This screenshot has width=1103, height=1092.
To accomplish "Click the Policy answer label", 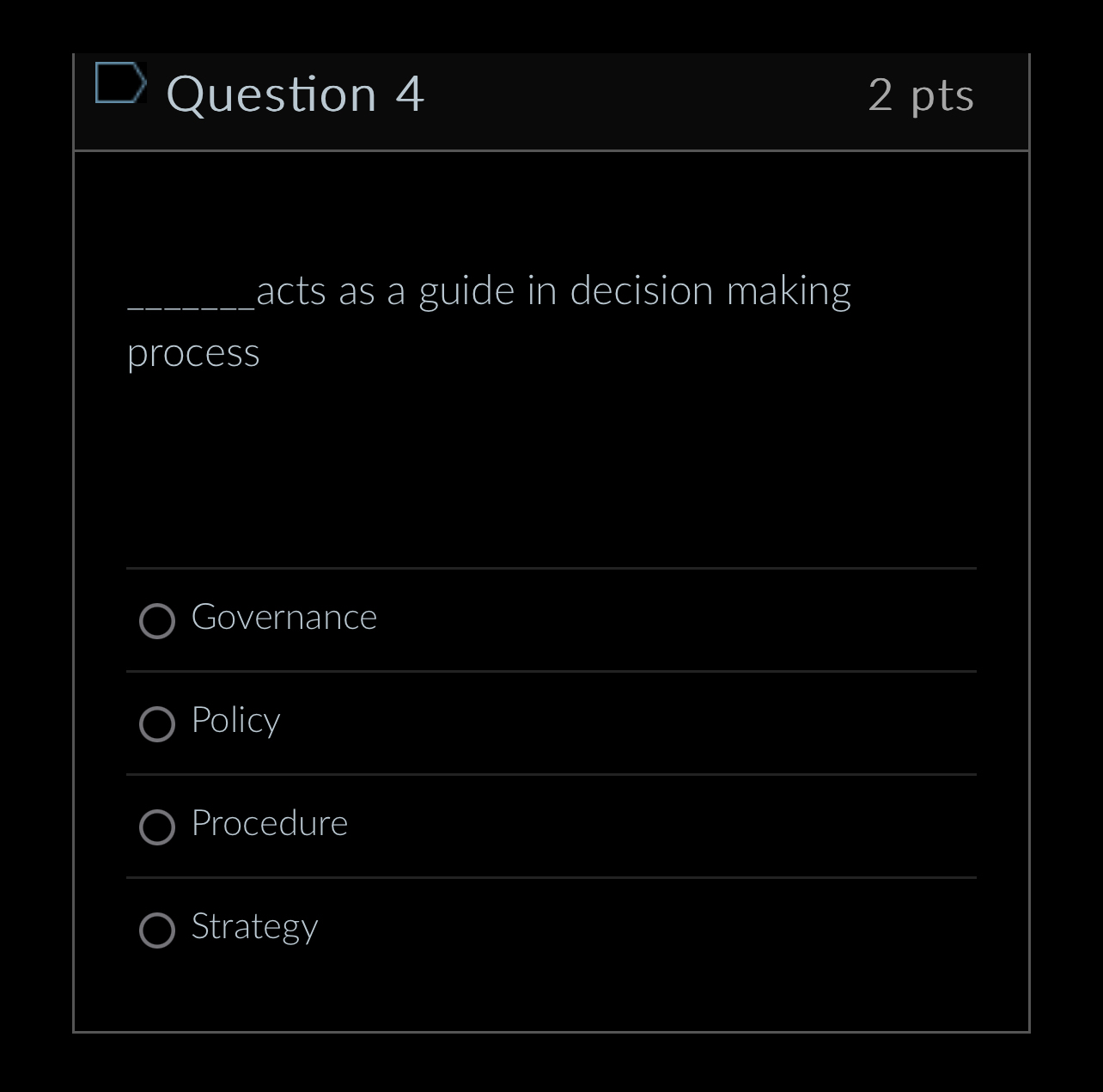I will click(235, 722).
